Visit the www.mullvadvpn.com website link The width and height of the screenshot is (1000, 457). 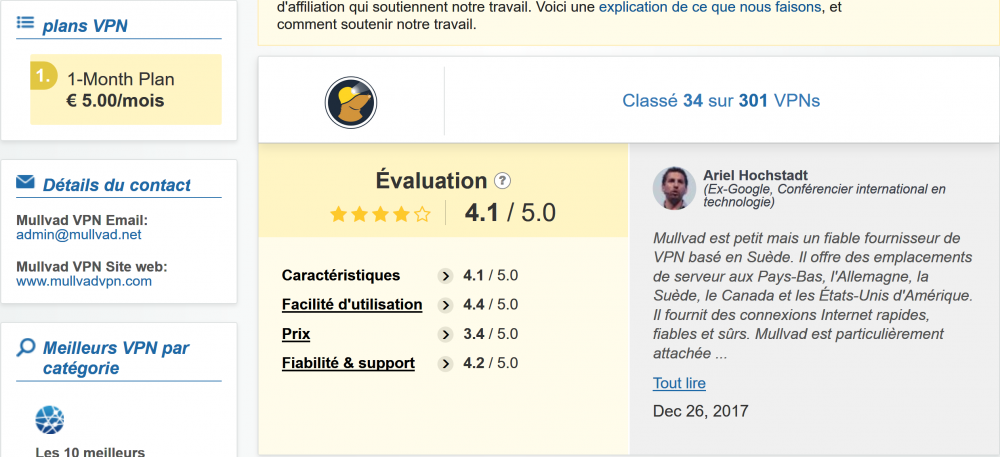pos(84,281)
